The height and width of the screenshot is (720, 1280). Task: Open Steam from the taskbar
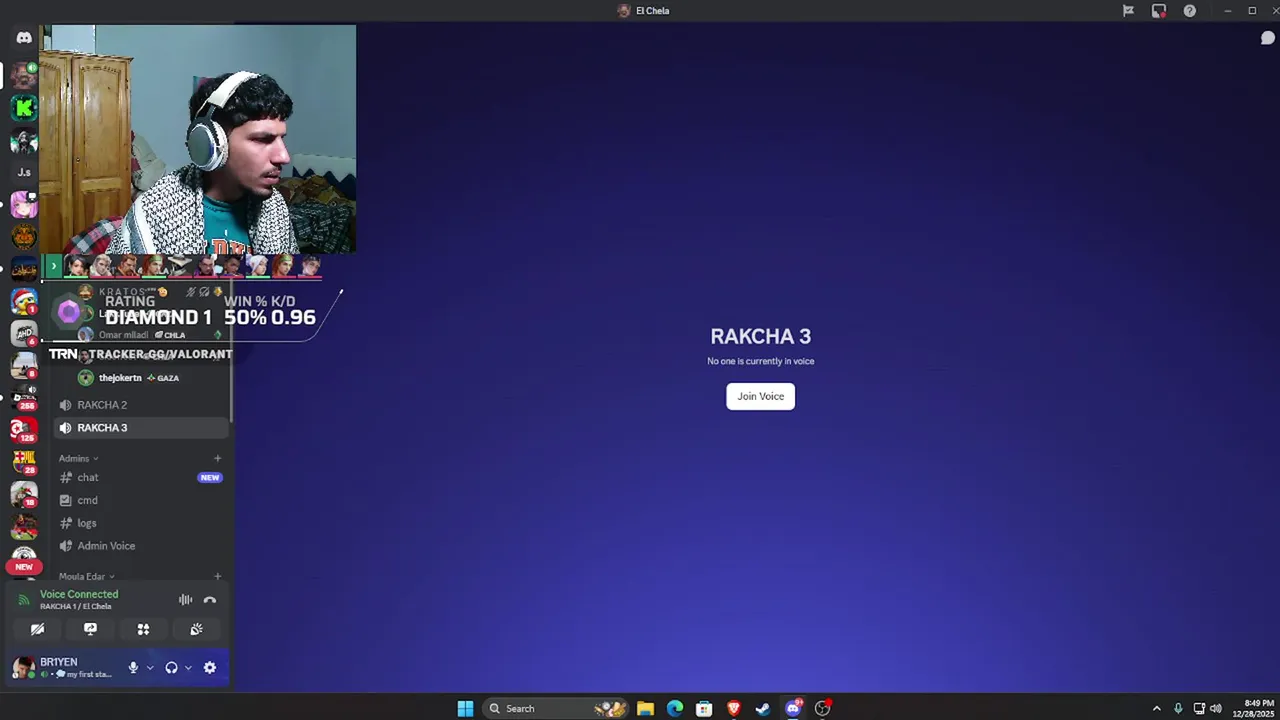click(763, 708)
